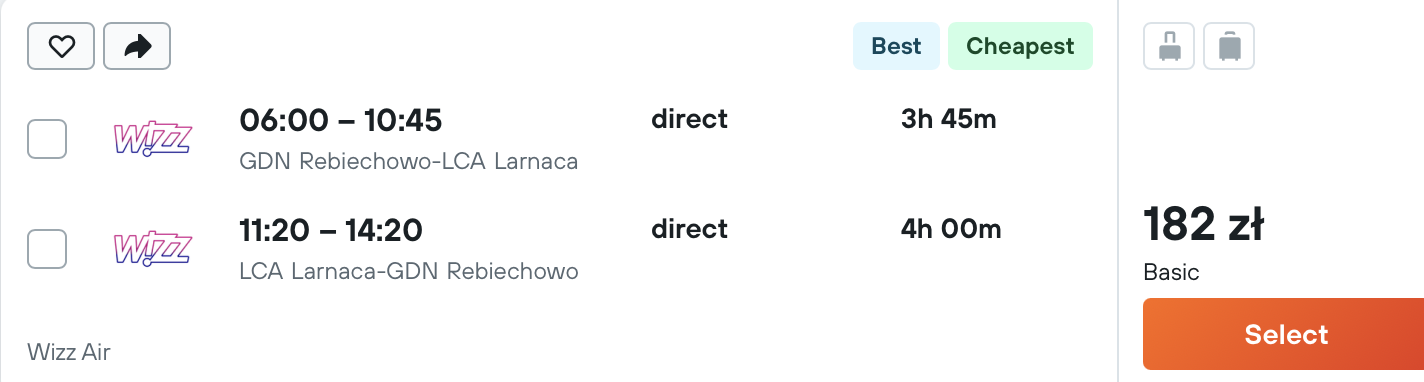Image resolution: width=1424 pixels, height=382 pixels.
Task: Click the 11:20 – 14:20 return time
Action: pos(331,230)
